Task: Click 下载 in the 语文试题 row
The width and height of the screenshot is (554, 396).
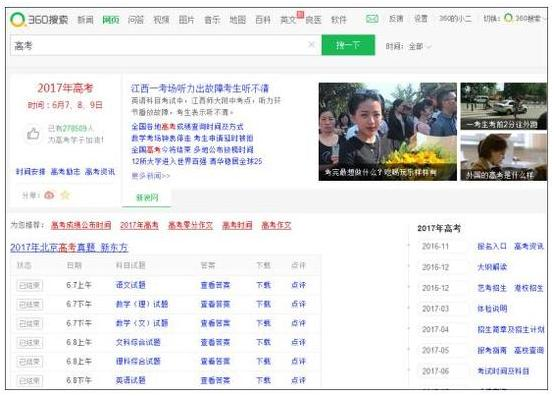Action: [x=264, y=285]
